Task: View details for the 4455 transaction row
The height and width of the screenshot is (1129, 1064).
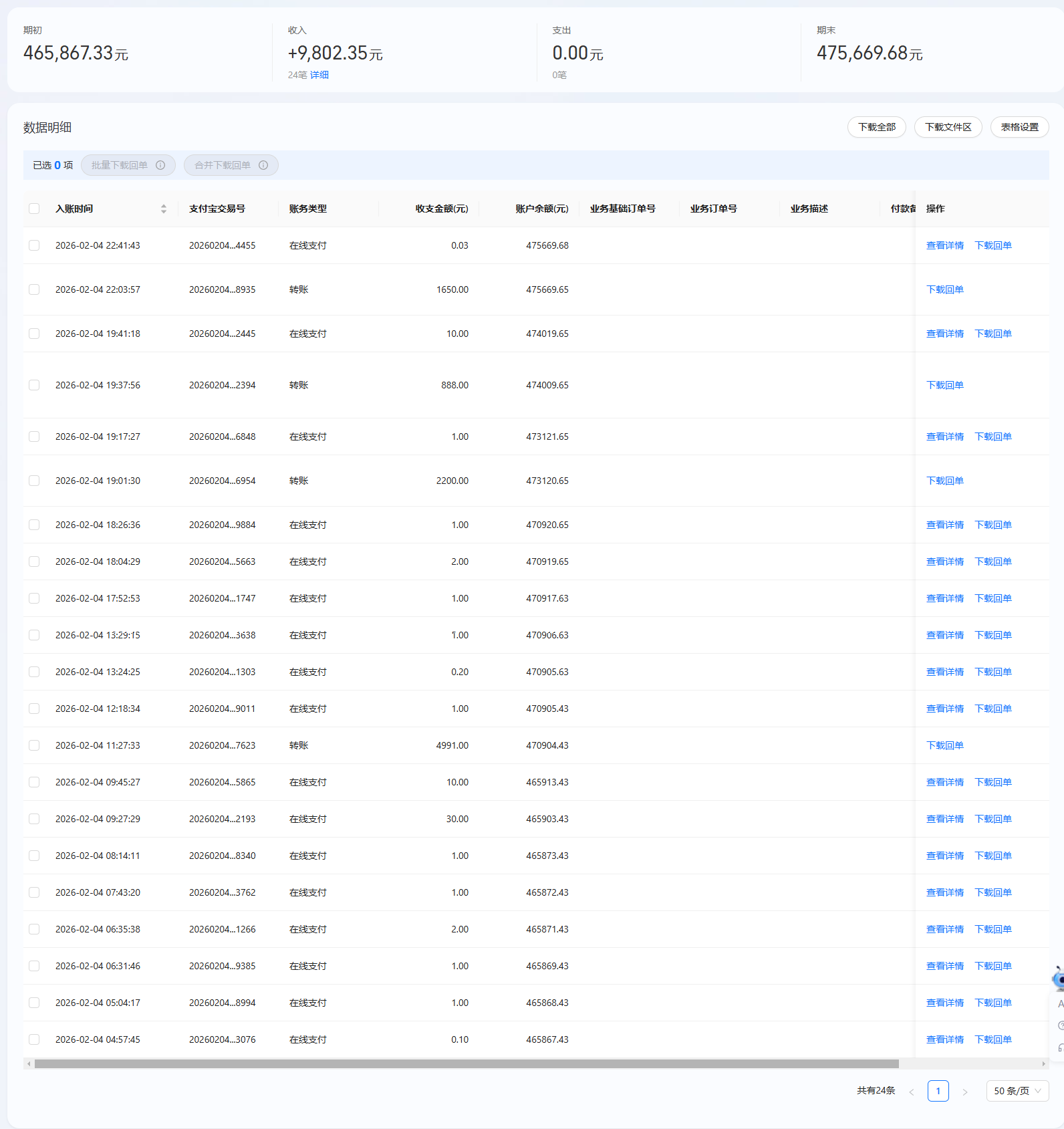Action: 944,245
